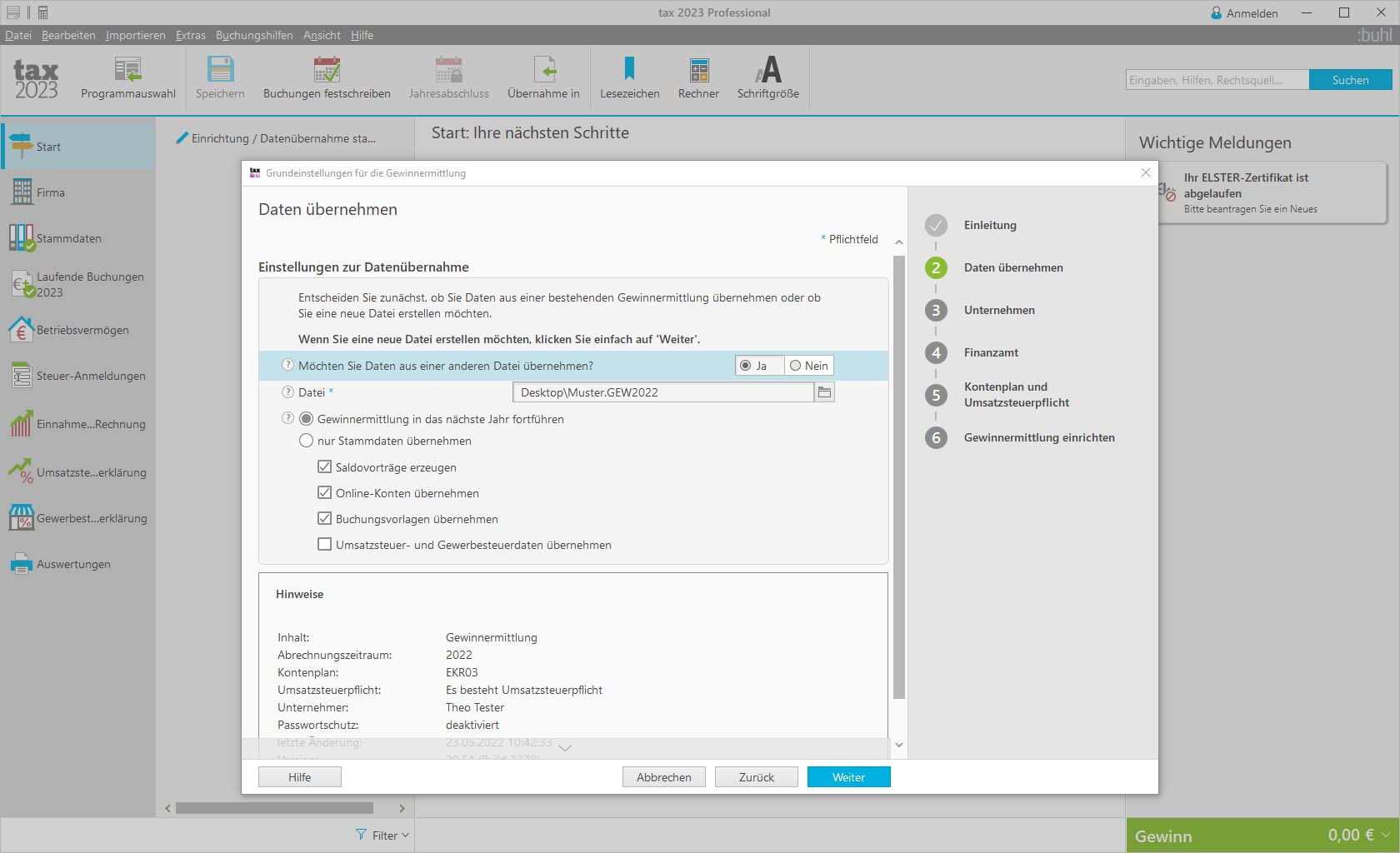Click the Suchen button

click(1350, 80)
